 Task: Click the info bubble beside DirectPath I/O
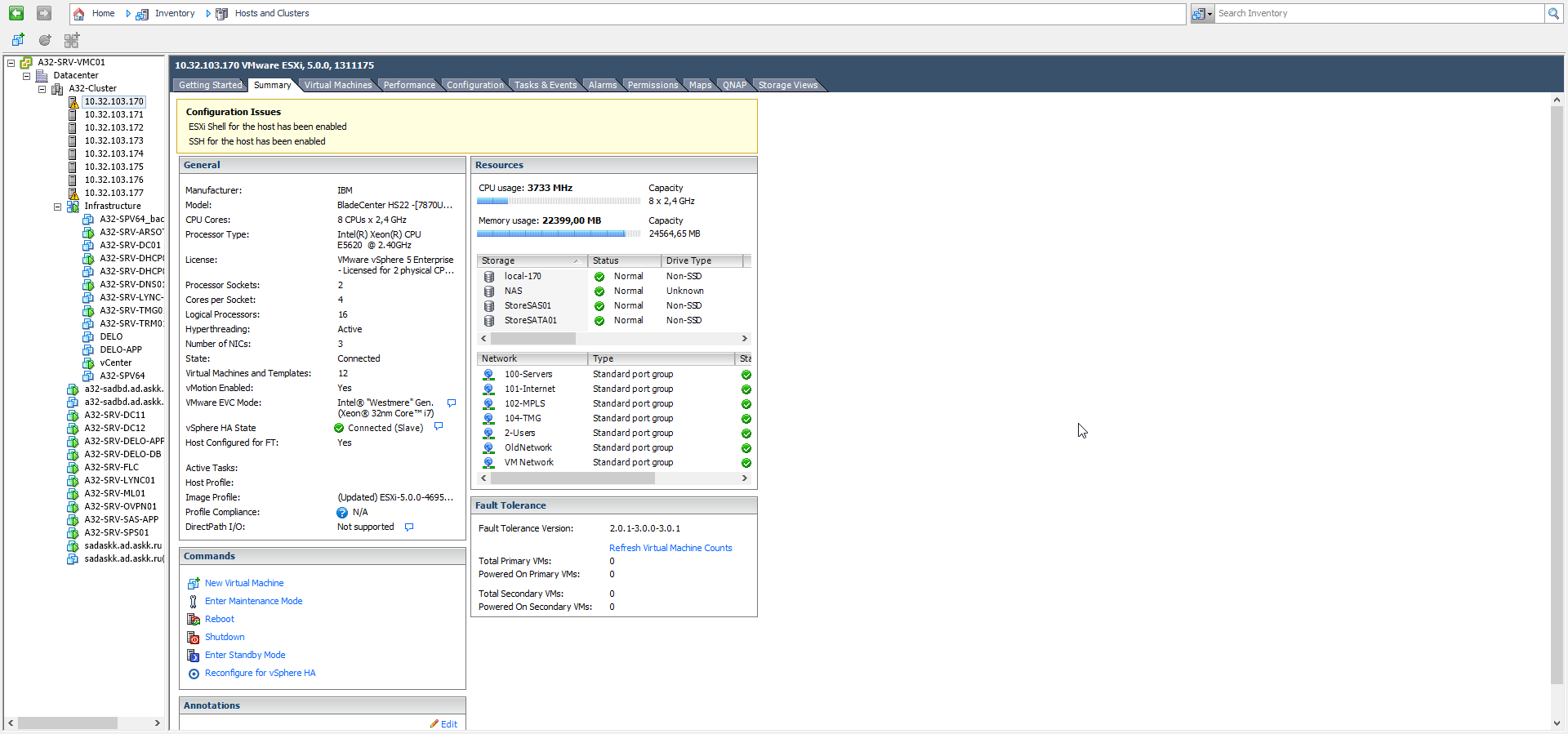tap(409, 527)
